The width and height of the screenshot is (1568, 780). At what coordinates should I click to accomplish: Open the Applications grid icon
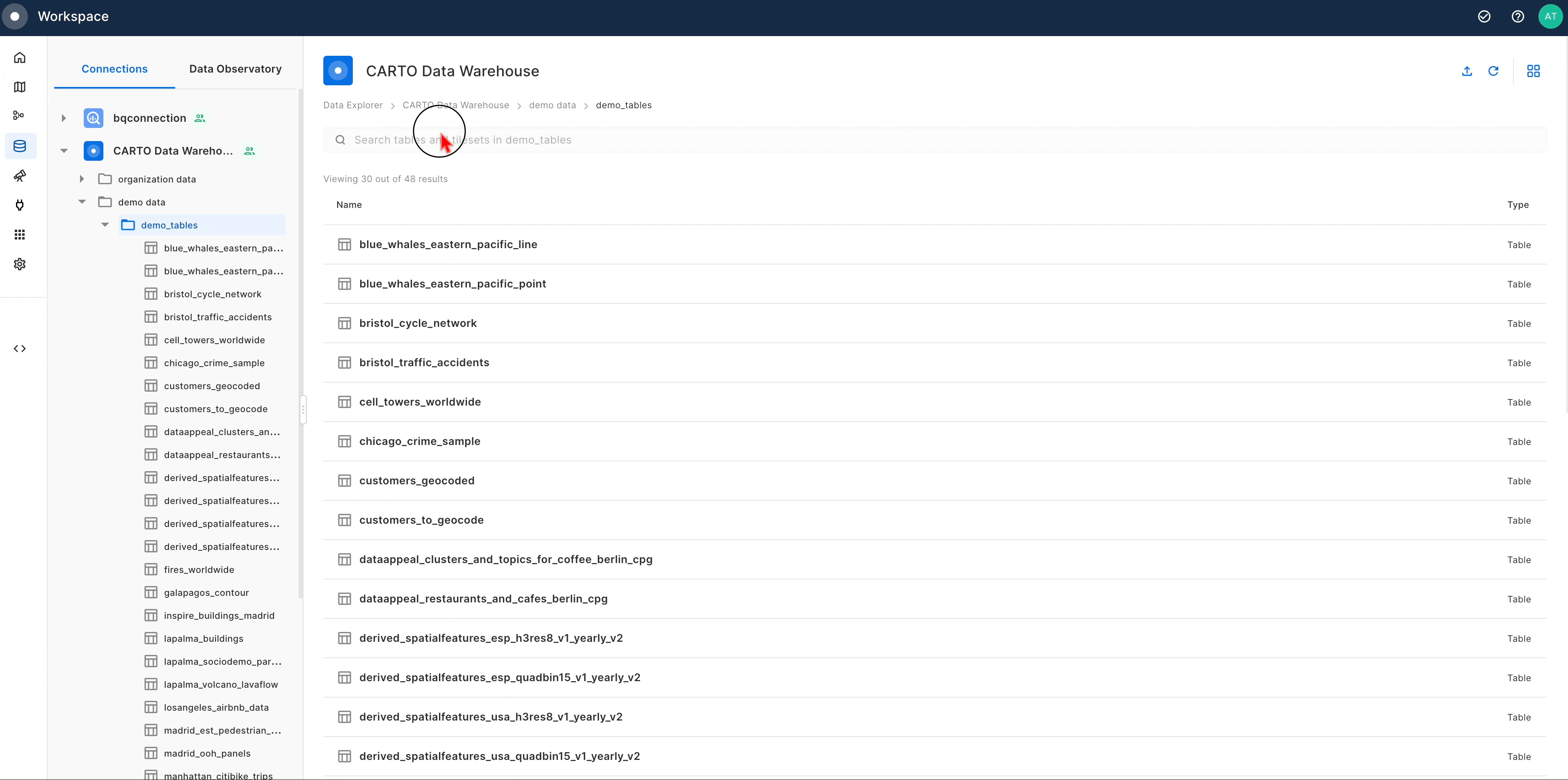pos(19,234)
